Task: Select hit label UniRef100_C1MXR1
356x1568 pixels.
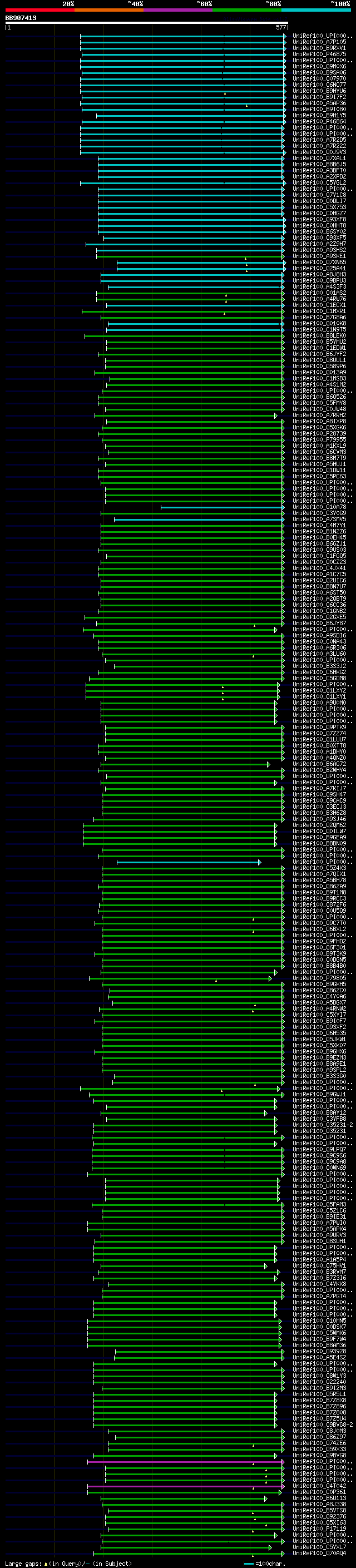Action: [x=319, y=311]
